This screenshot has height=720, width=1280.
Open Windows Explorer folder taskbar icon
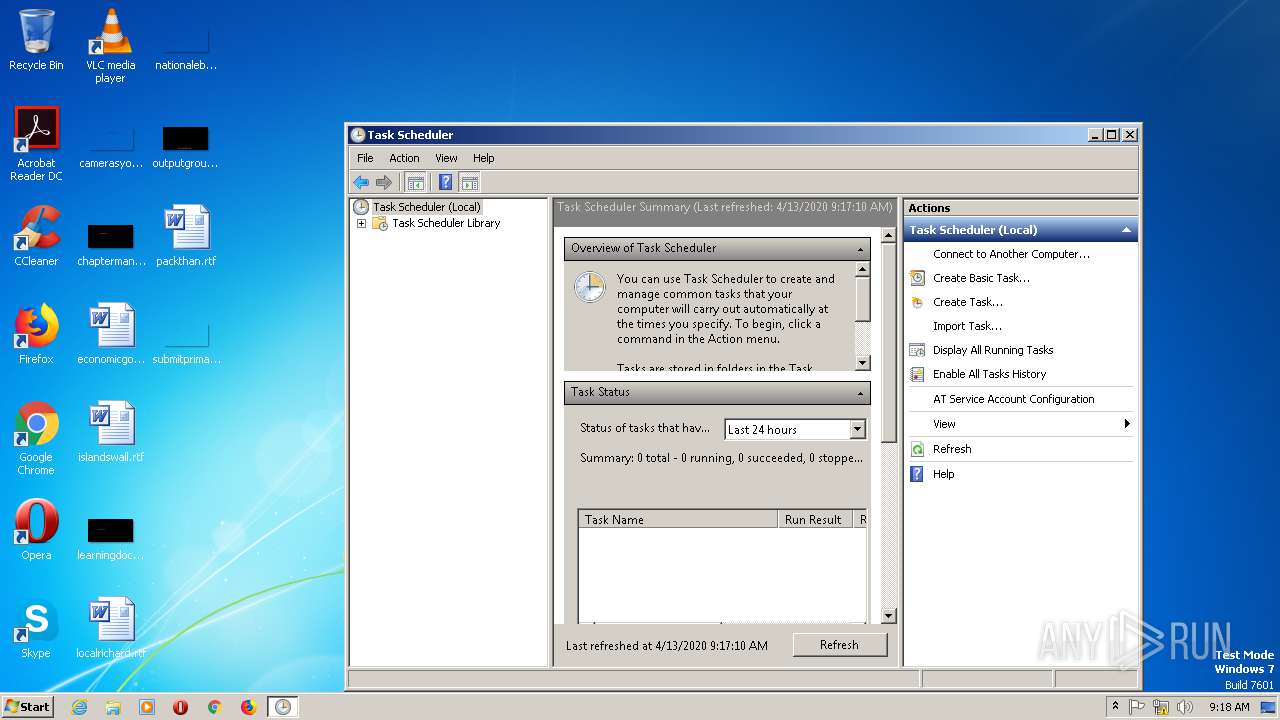113,707
